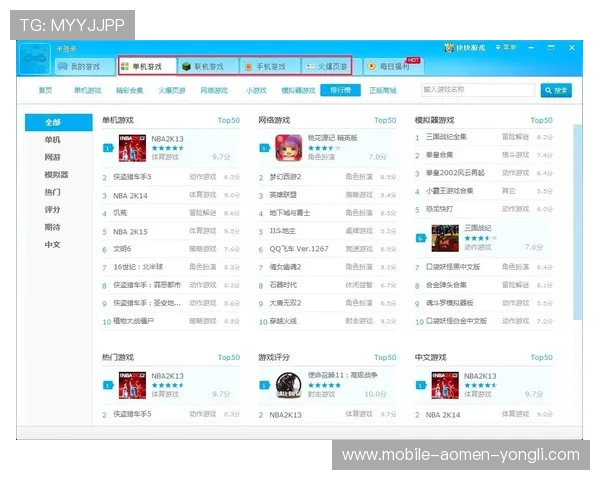Click the 快快游戏 logo icon
Image resolution: width=600 pixels, height=480 pixels.
click(x=448, y=47)
